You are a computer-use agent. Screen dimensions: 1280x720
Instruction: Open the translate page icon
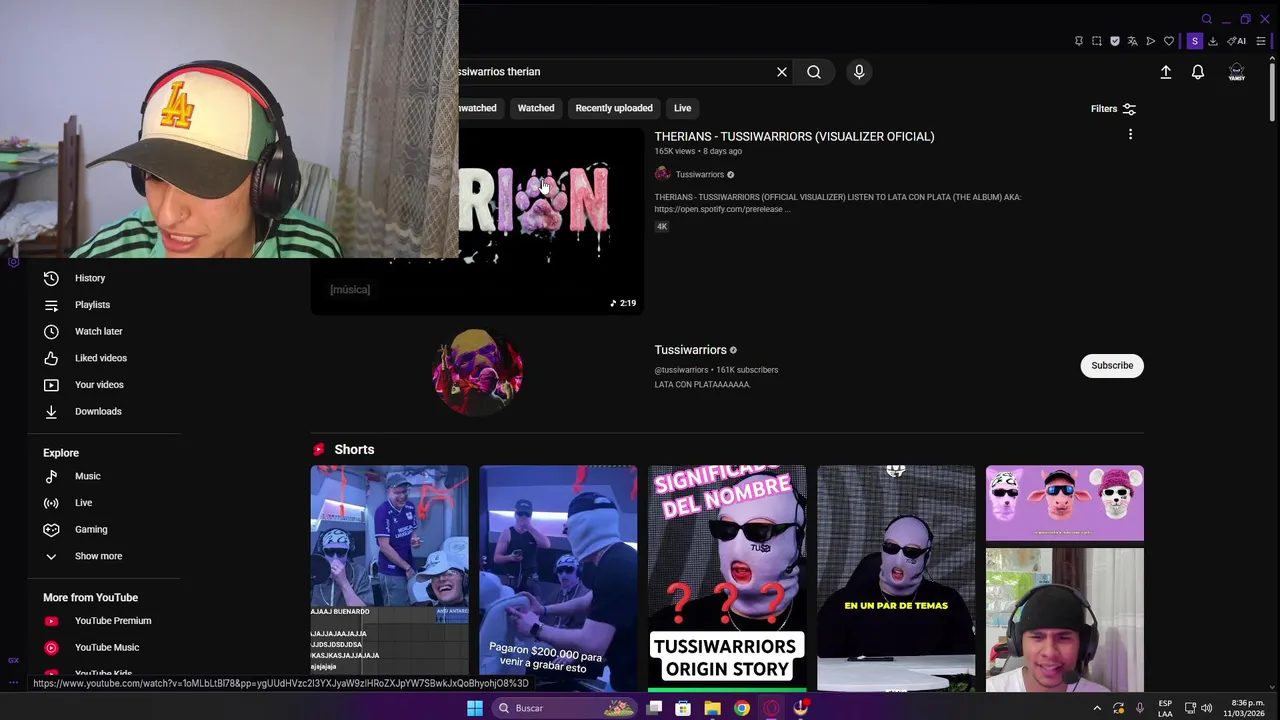pos(1132,41)
